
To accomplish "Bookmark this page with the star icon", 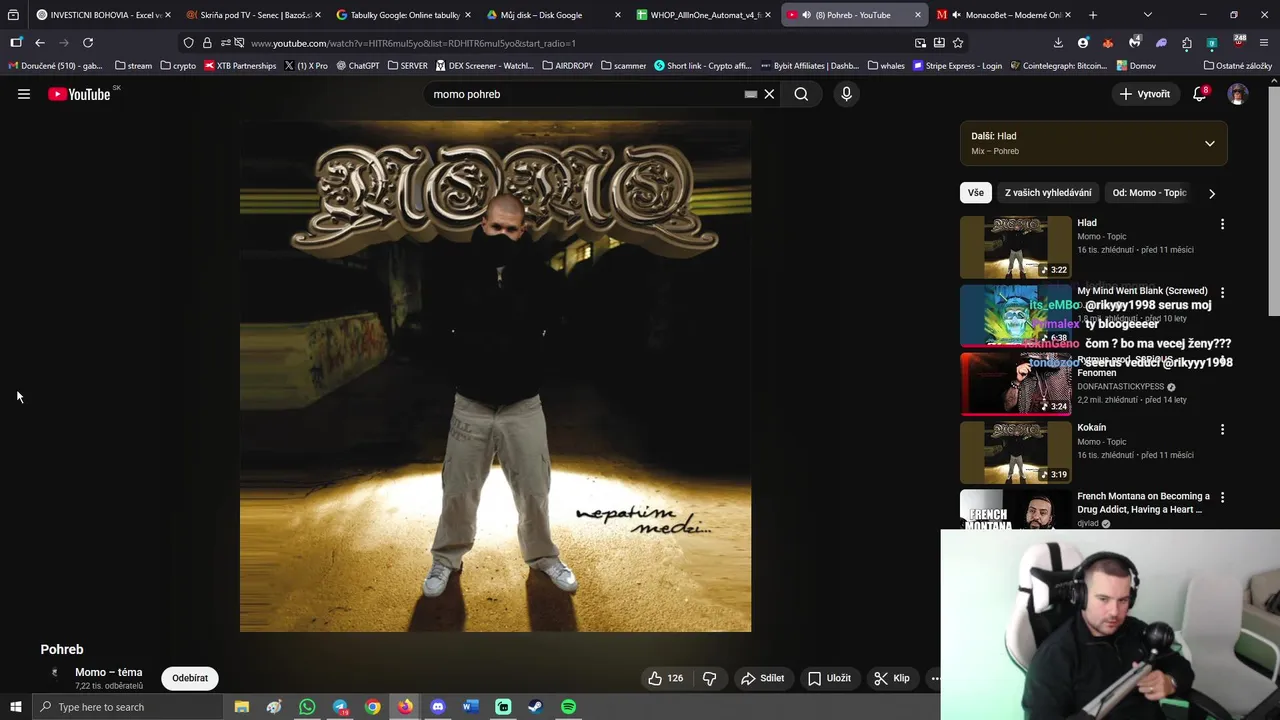I will pos(958,43).
